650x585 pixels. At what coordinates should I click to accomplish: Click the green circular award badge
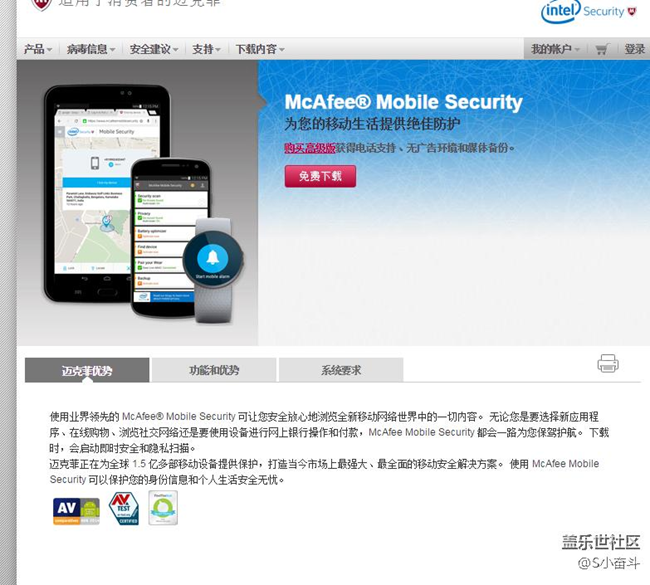(163, 507)
